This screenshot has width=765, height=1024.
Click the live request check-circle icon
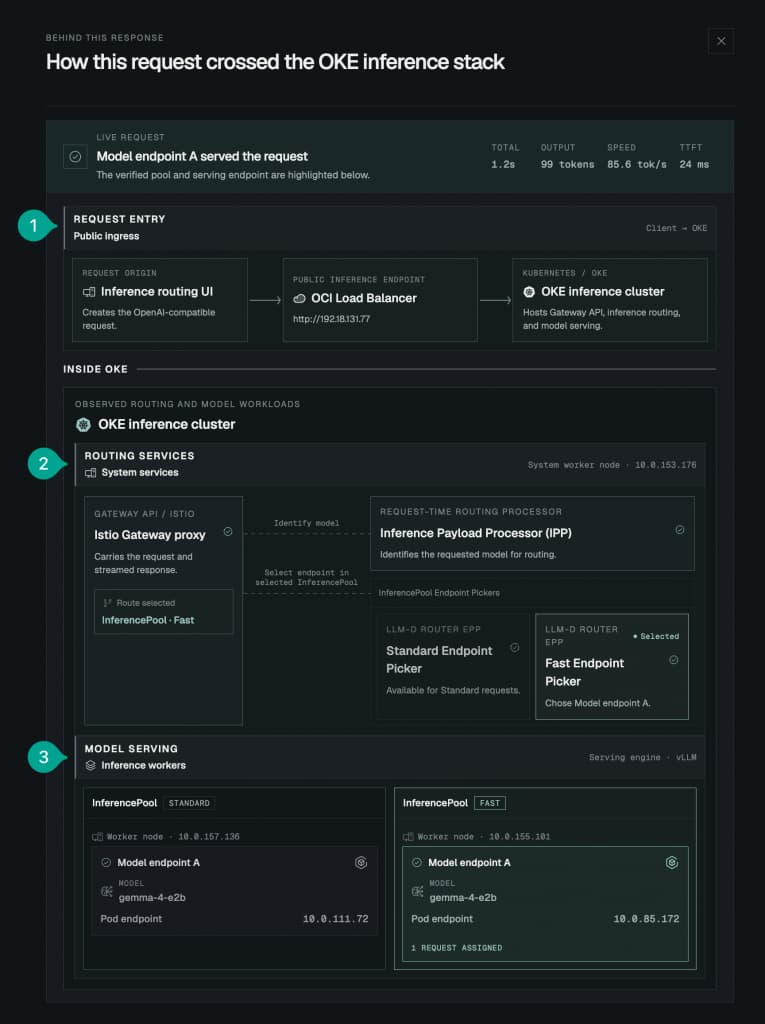(x=75, y=157)
